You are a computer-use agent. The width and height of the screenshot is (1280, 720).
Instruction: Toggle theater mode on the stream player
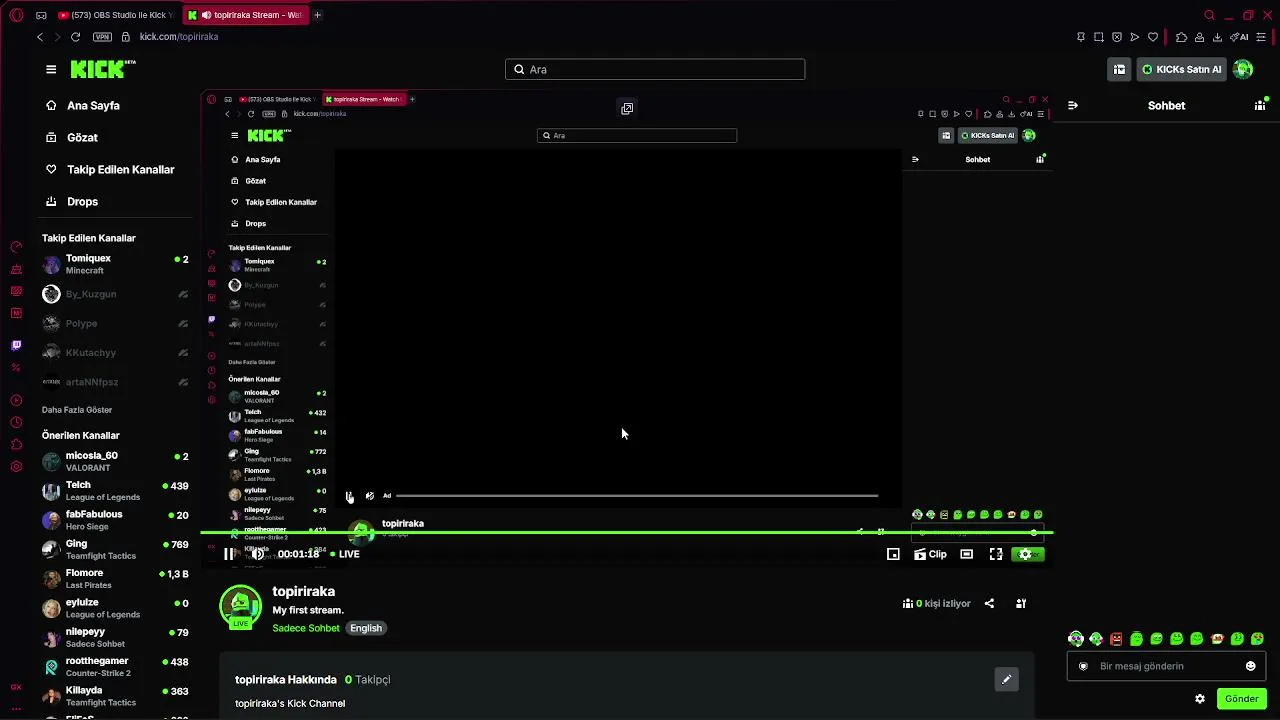pyautogui.click(x=967, y=554)
